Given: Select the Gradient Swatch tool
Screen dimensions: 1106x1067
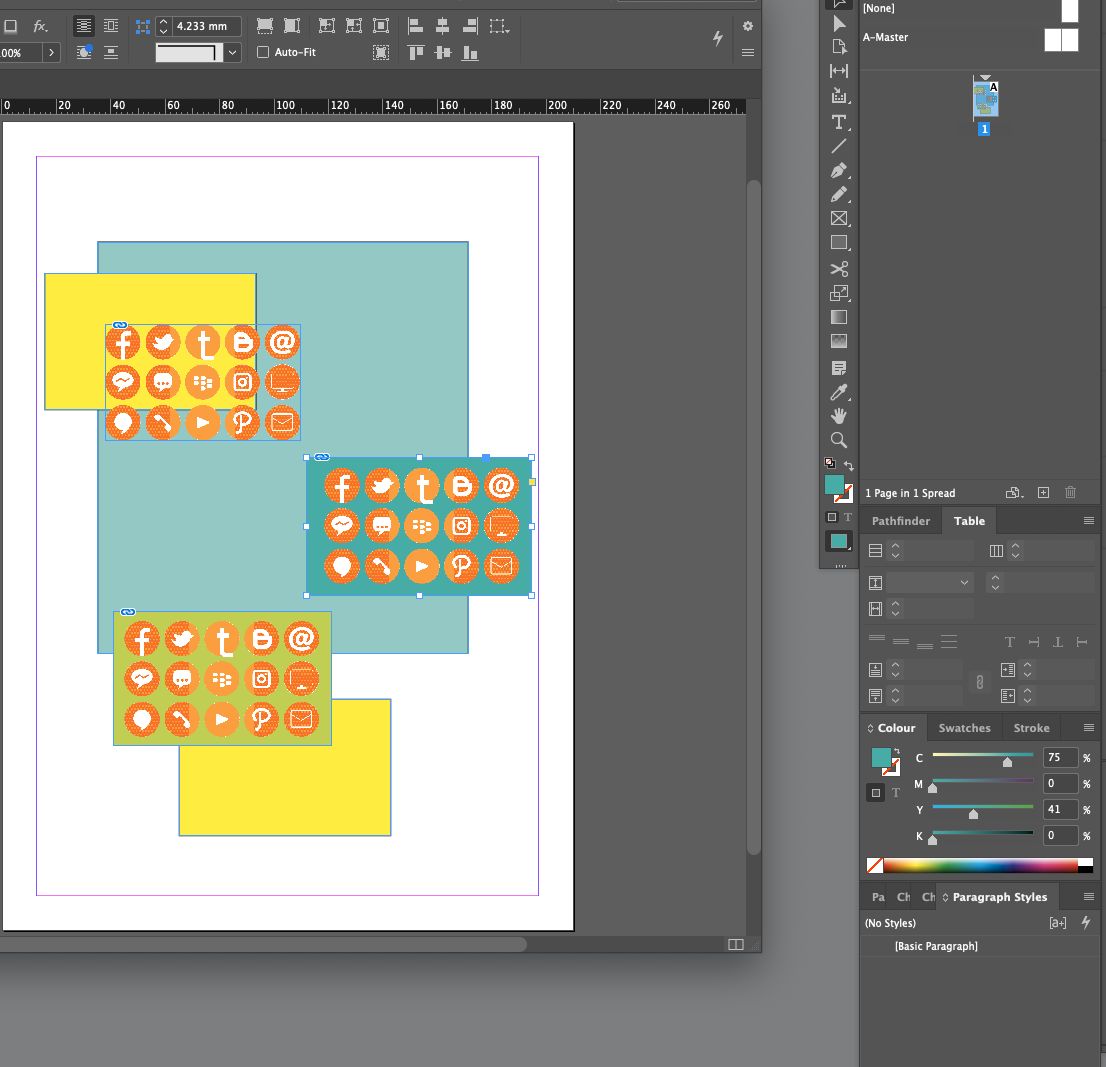Looking at the screenshot, I should click(839, 317).
